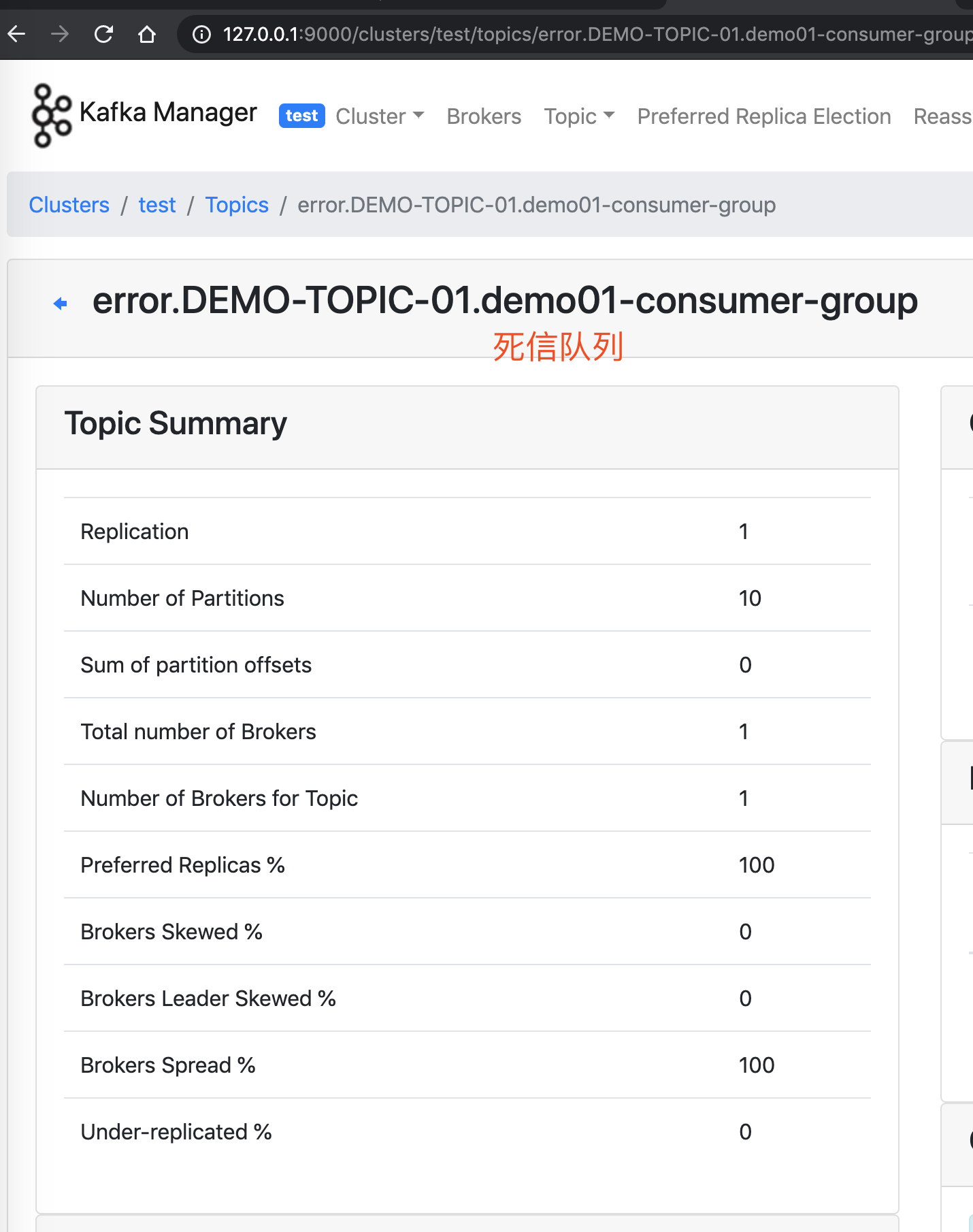Open the 'test' breadcrumb link
973x1232 pixels.
[x=157, y=205]
